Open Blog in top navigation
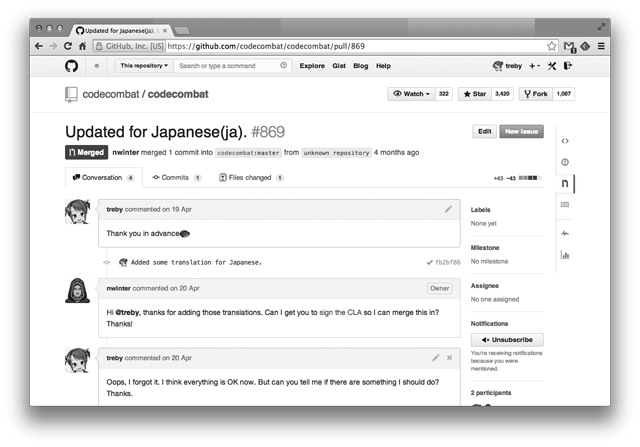This screenshot has width=640, height=447. 360,66
